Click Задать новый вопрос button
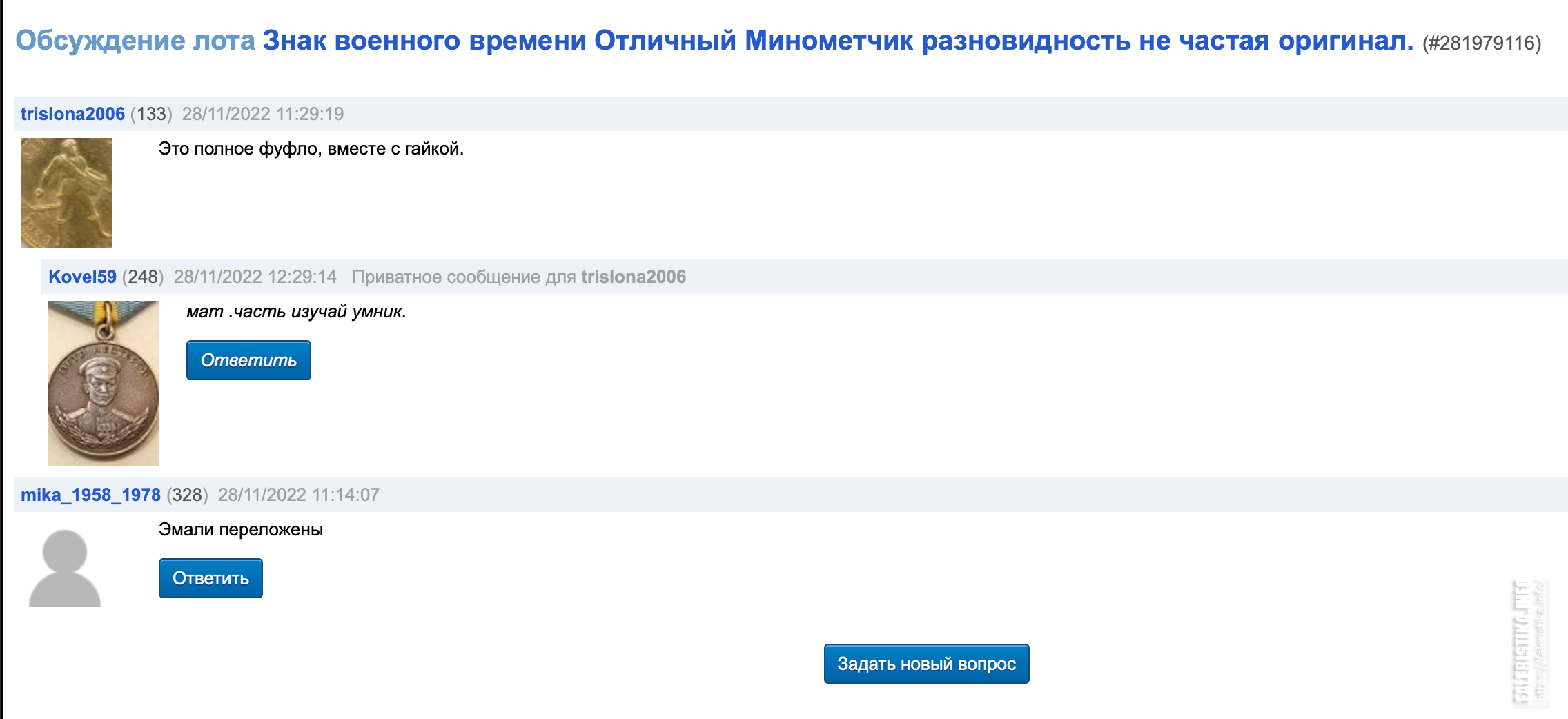1568x719 pixels. pos(927,664)
